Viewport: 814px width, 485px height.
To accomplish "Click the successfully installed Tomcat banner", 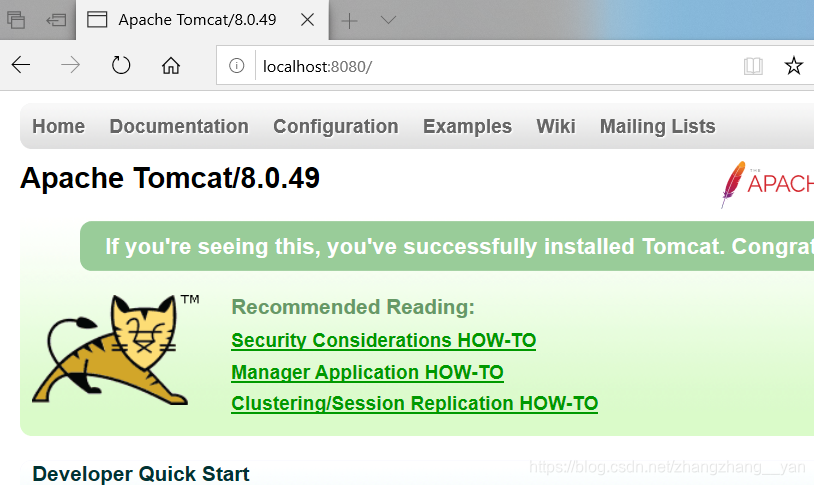I will [x=447, y=246].
